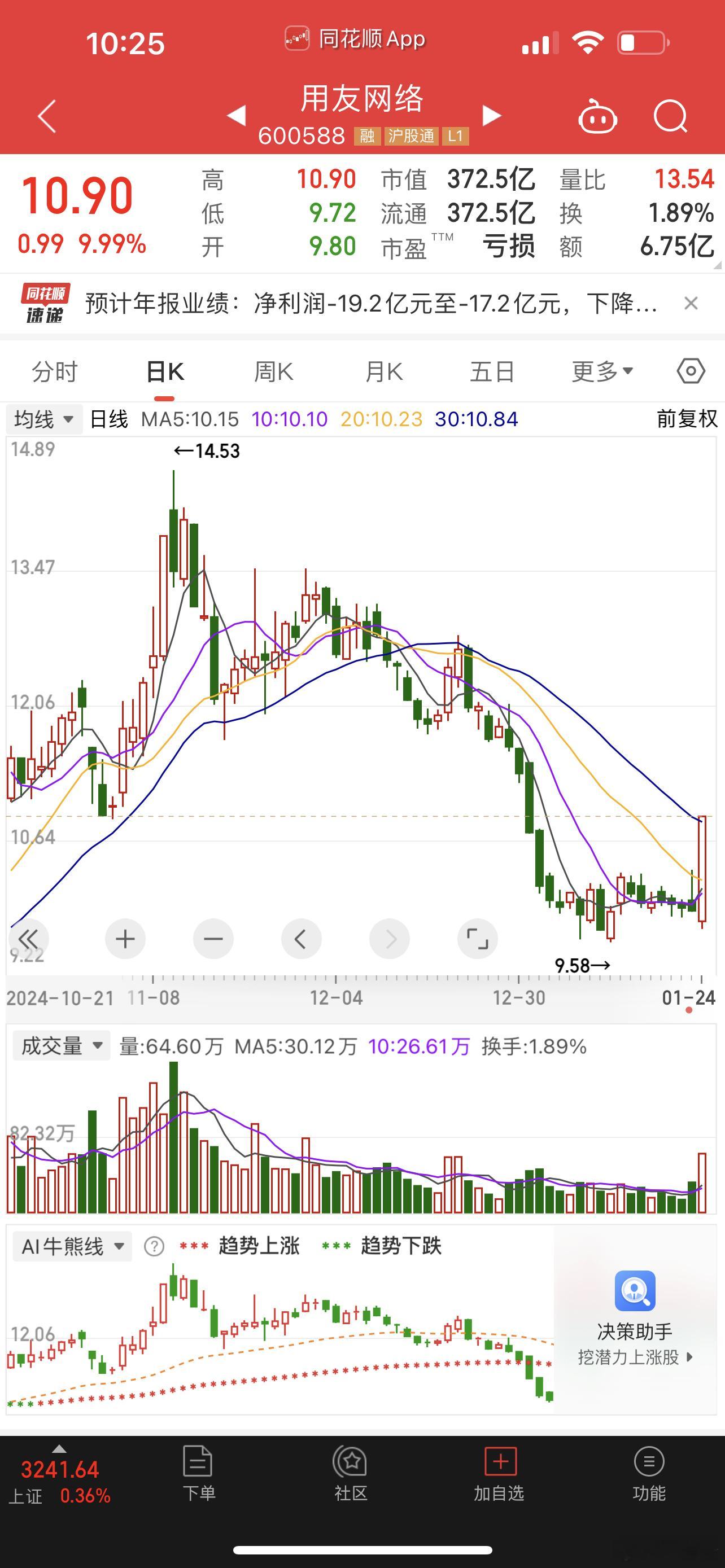725x1568 pixels.
Task: Open AI牛熊线 indicator dropdown
Action: (72, 1247)
